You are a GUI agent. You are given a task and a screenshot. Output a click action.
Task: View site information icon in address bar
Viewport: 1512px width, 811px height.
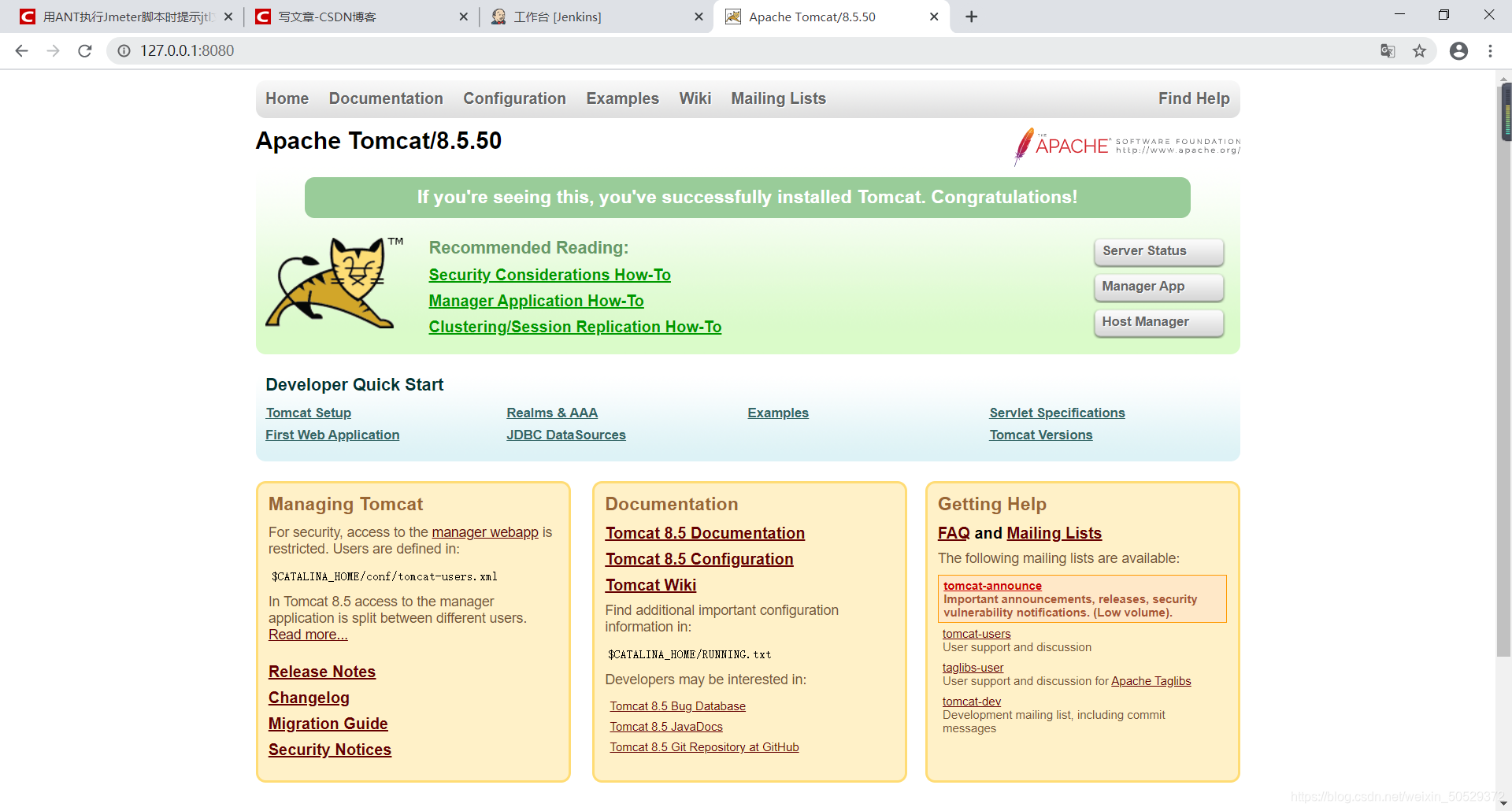pos(124,51)
